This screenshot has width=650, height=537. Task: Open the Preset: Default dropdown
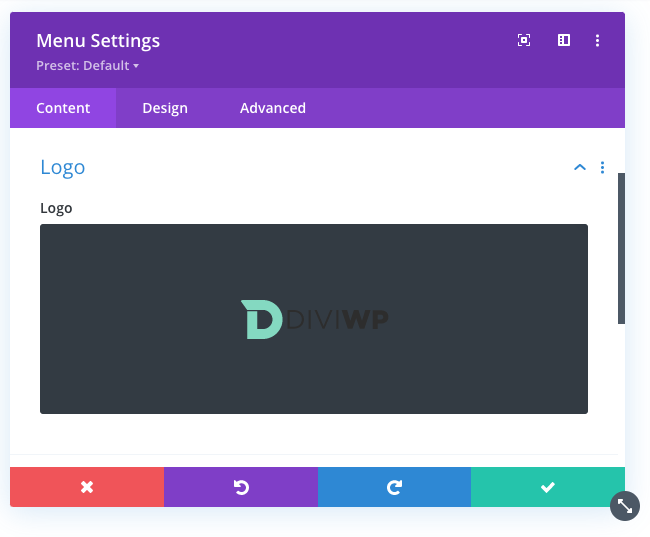87,66
